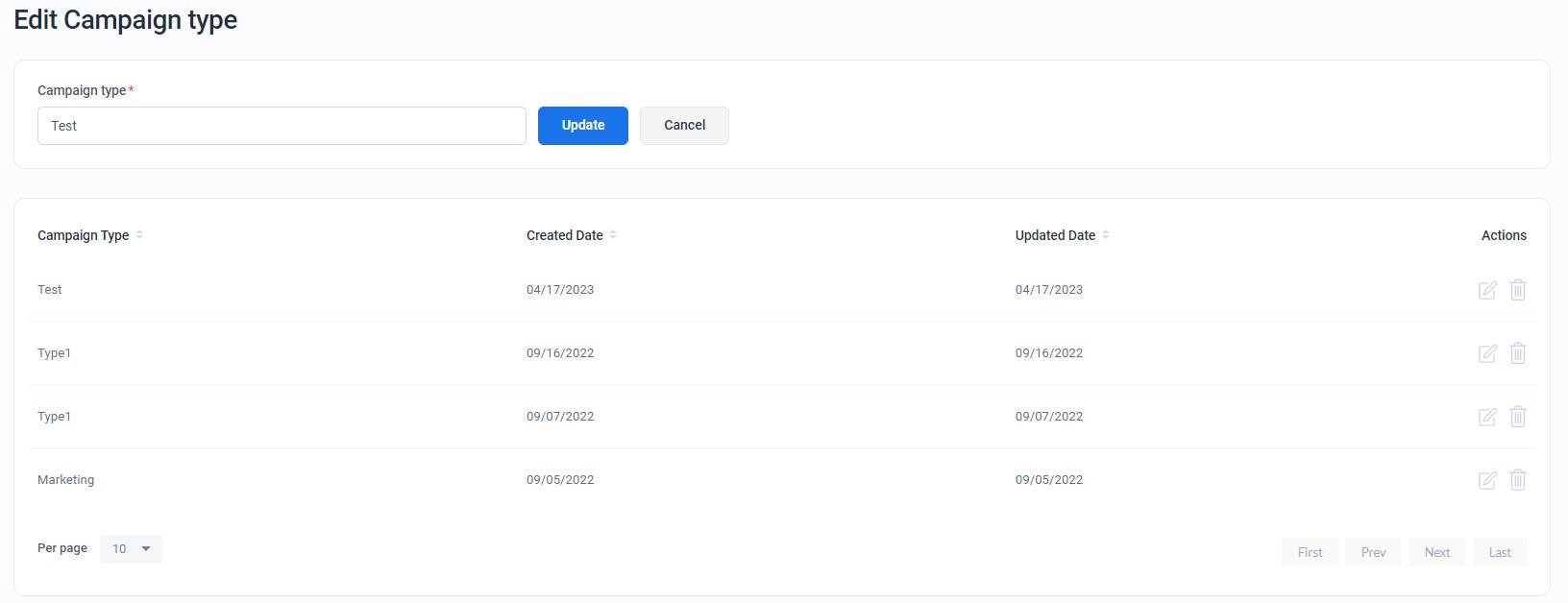Open the Per page dropdown
This screenshot has width=1568, height=603.
tap(131, 549)
